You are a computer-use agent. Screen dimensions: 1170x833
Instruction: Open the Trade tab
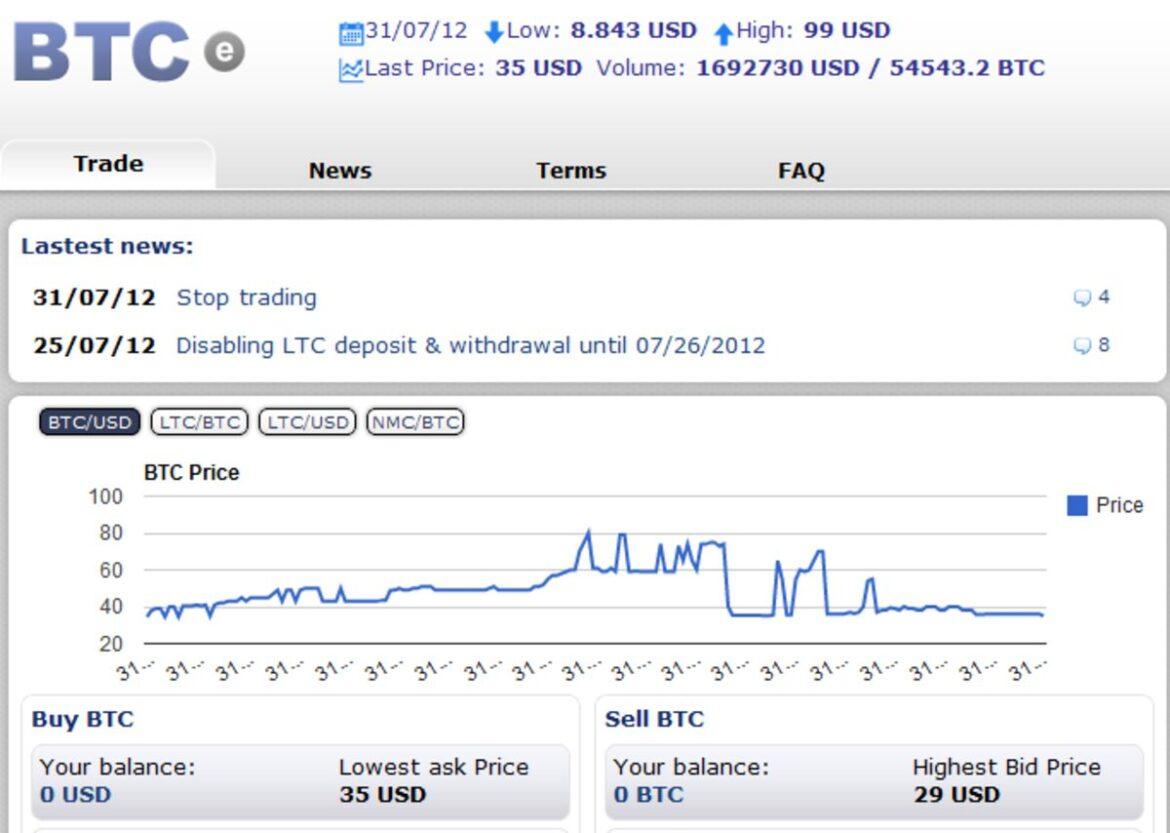pyautogui.click(x=108, y=164)
